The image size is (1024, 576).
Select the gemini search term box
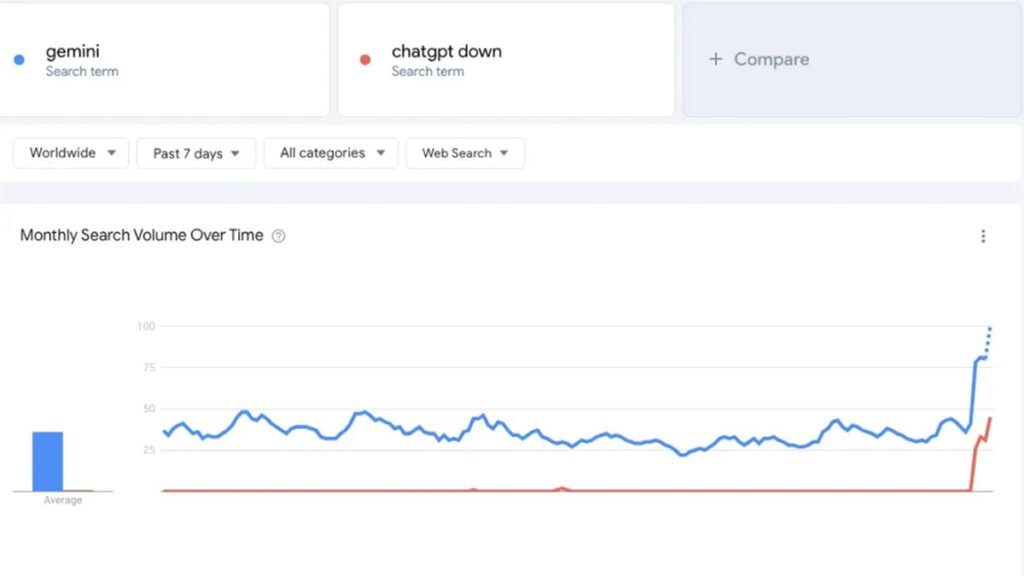click(165, 59)
